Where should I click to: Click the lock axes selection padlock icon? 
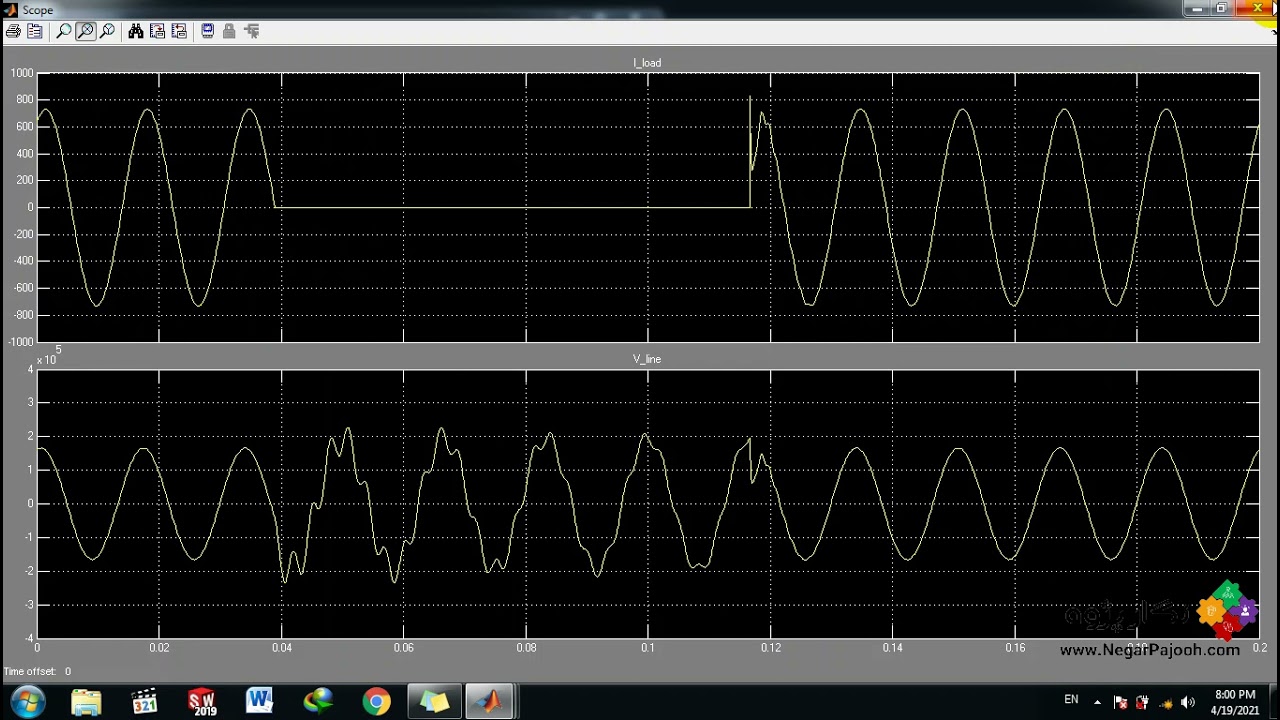[x=229, y=31]
